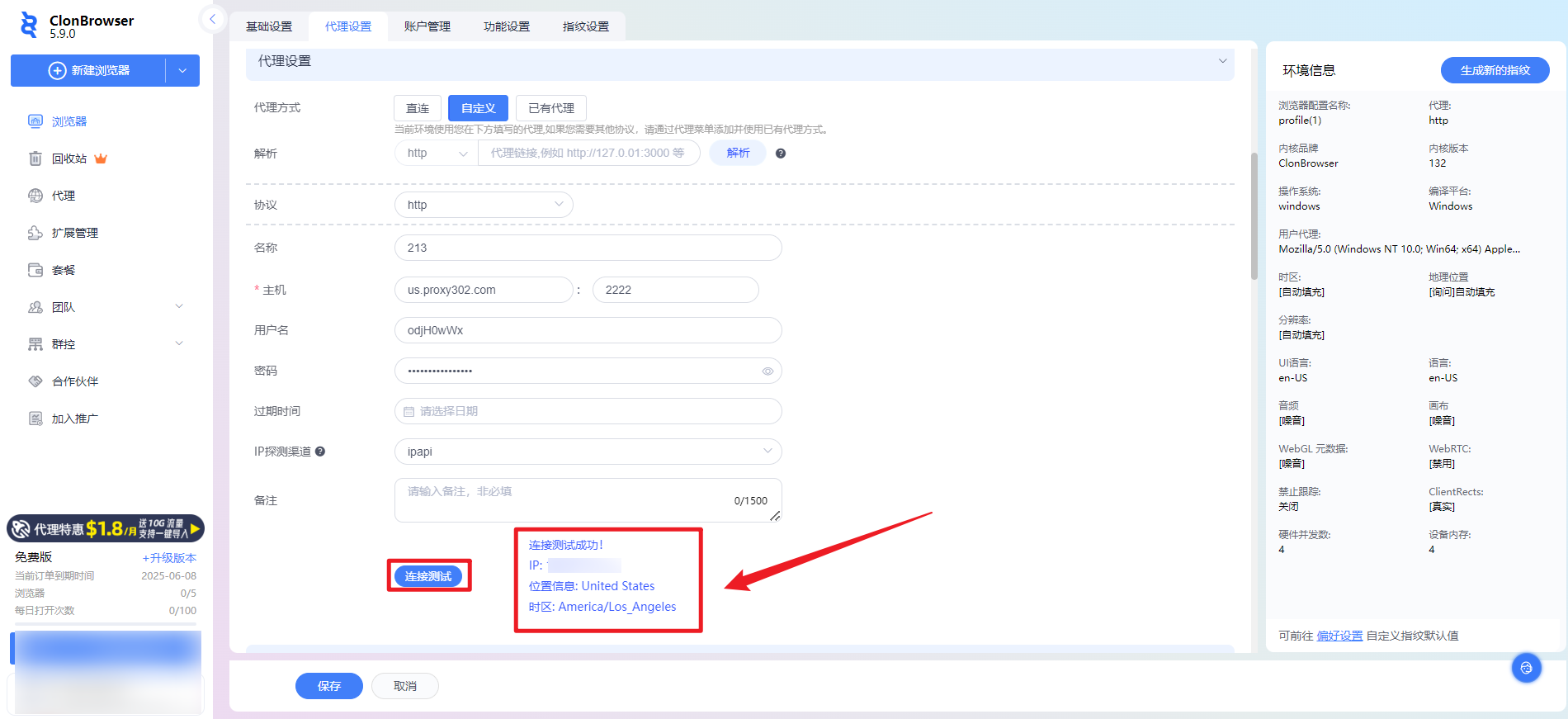Click the 解析 button

click(738, 154)
